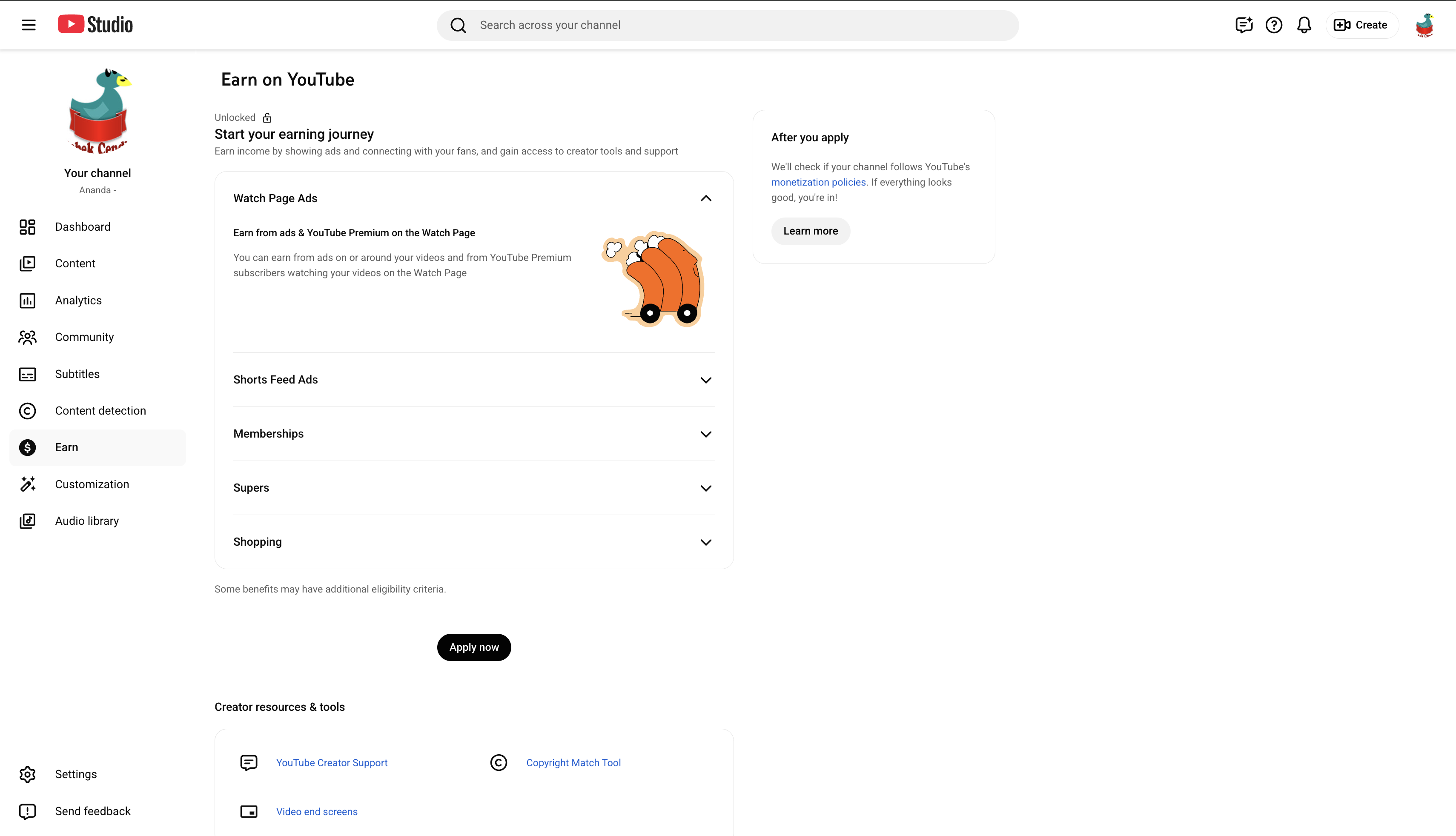Open the monetization policies link
The image size is (1456, 836).
coord(818,183)
